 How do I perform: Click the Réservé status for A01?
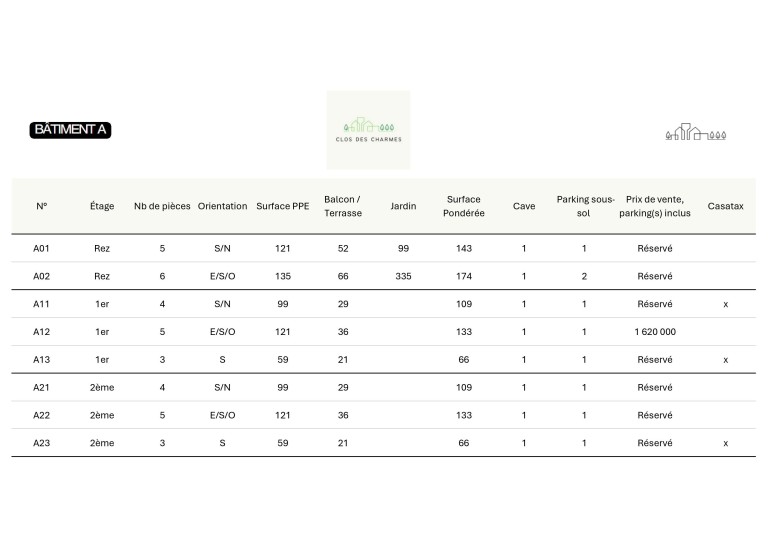click(x=655, y=248)
